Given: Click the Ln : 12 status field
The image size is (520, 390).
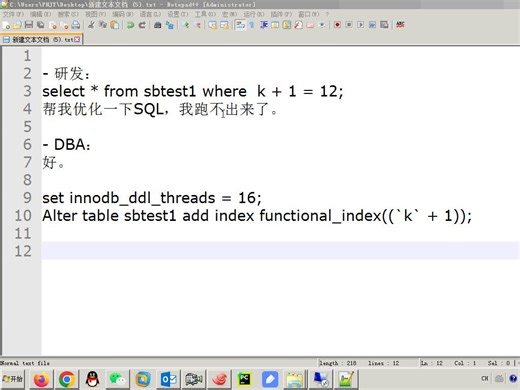Looking at the screenshot, I should (431, 363).
